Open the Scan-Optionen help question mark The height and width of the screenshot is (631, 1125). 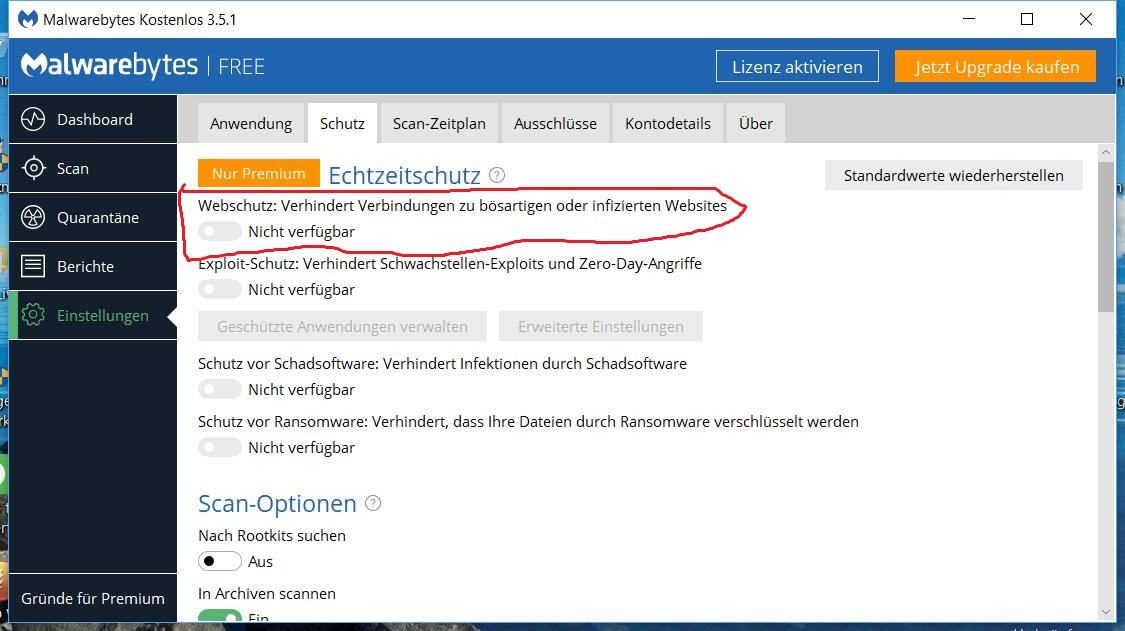(373, 503)
